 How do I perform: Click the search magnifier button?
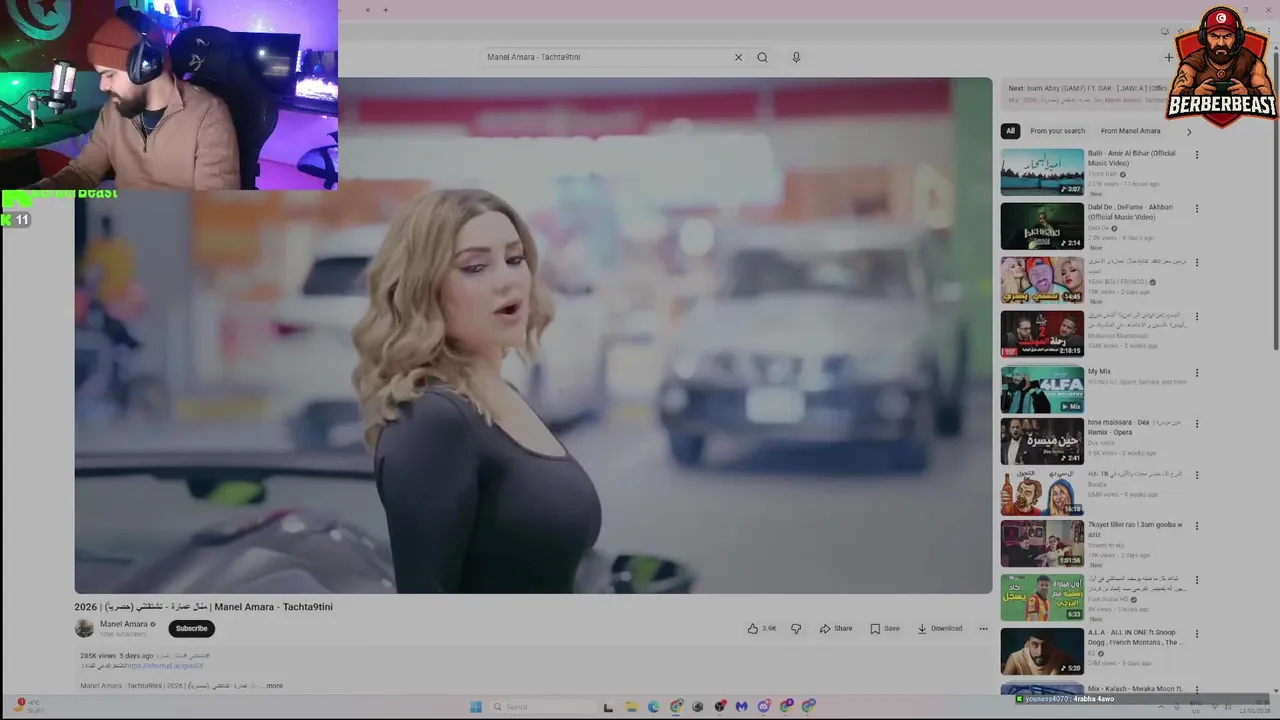point(762,57)
